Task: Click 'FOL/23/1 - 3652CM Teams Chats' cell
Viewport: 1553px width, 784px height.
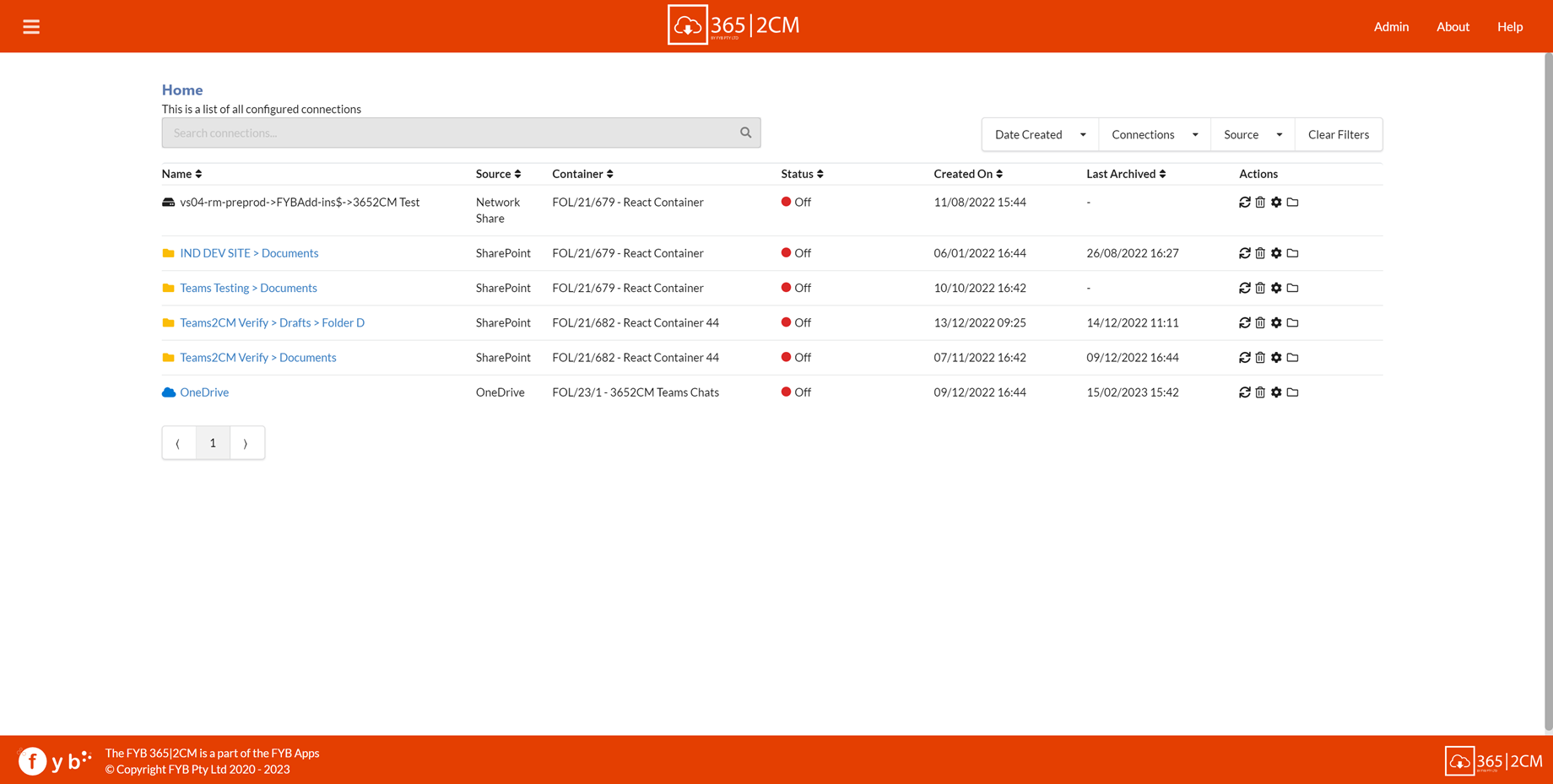Action: [636, 392]
